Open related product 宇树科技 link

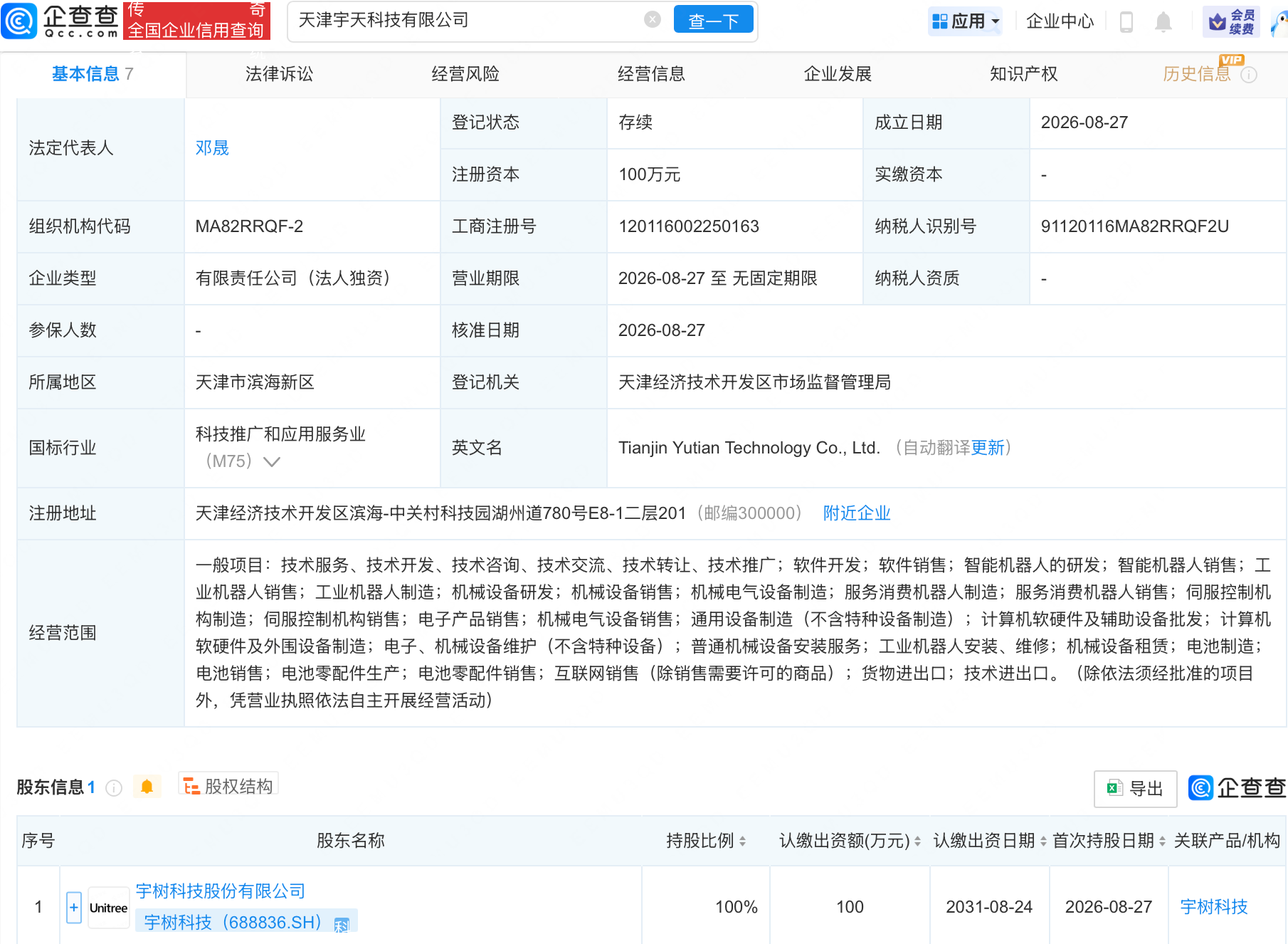pyautogui.click(x=1214, y=907)
